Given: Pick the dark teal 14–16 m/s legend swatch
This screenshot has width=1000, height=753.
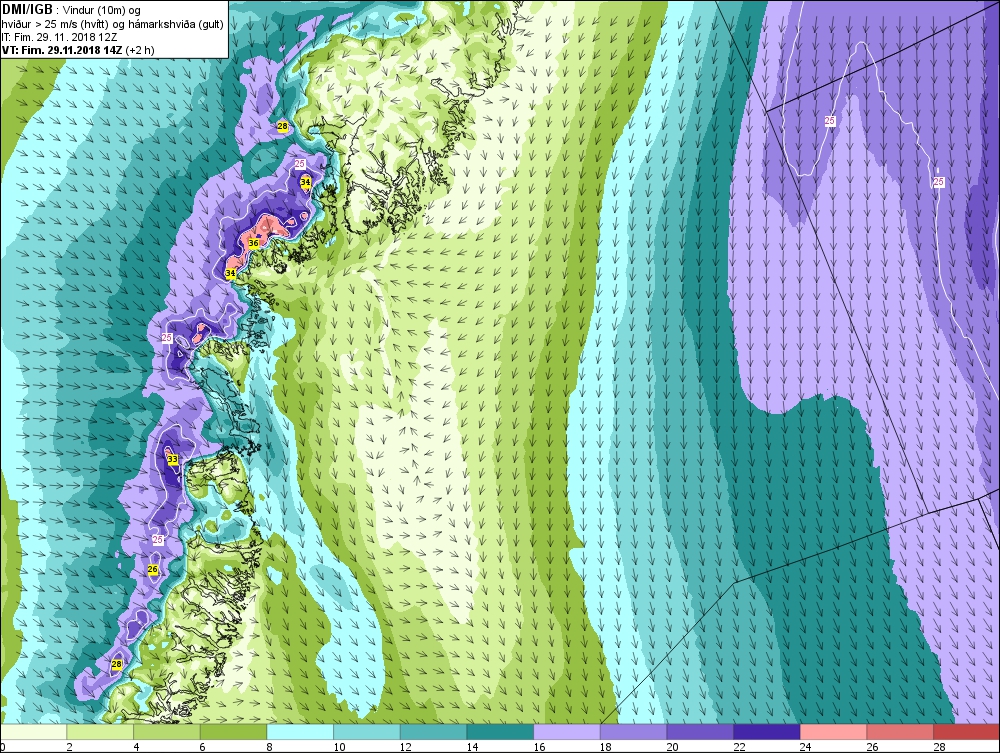Looking at the screenshot, I should [x=500, y=731].
